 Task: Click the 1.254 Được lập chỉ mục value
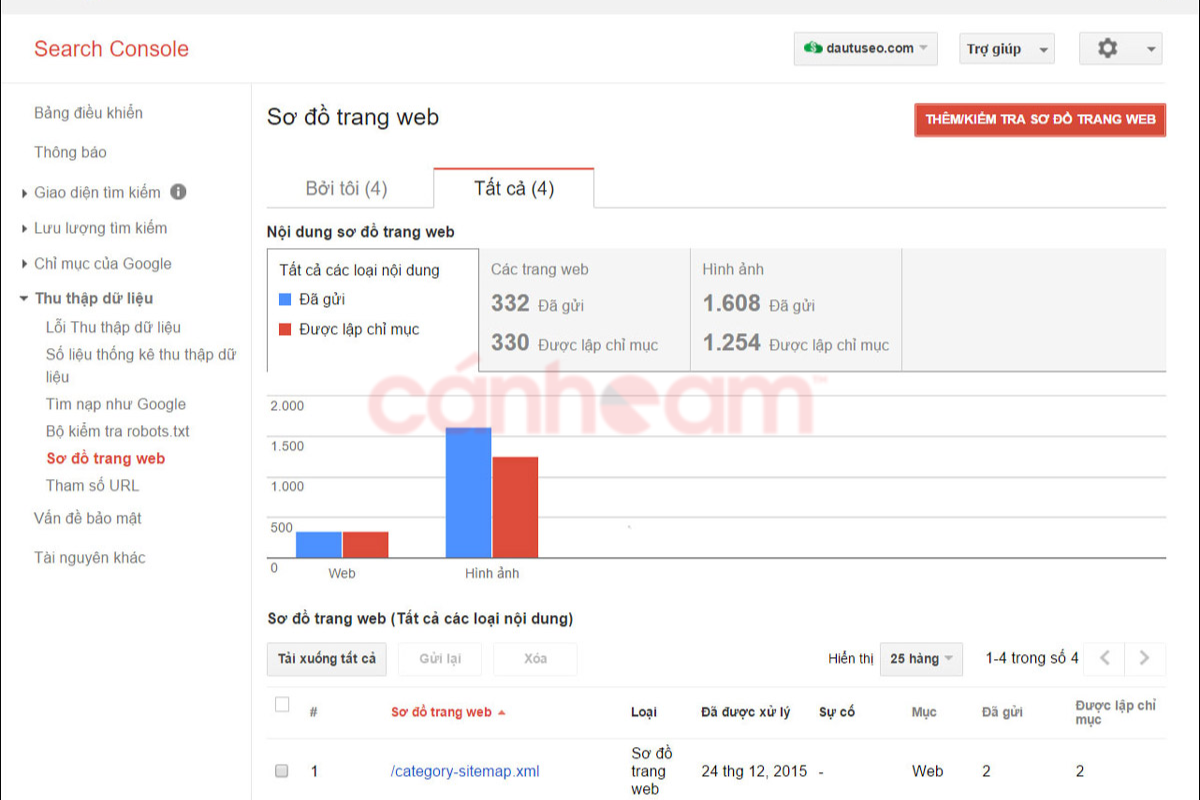[x=795, y=343]
